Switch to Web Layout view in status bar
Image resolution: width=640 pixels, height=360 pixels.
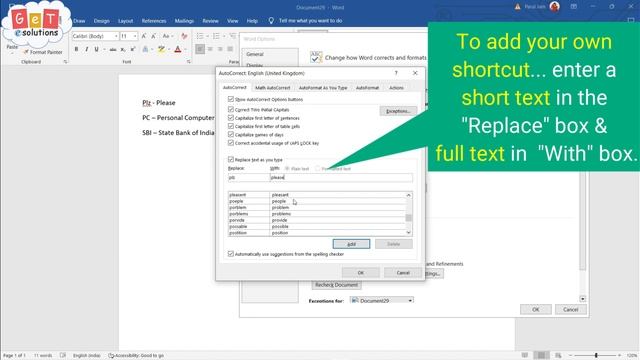tap(558, 356)
